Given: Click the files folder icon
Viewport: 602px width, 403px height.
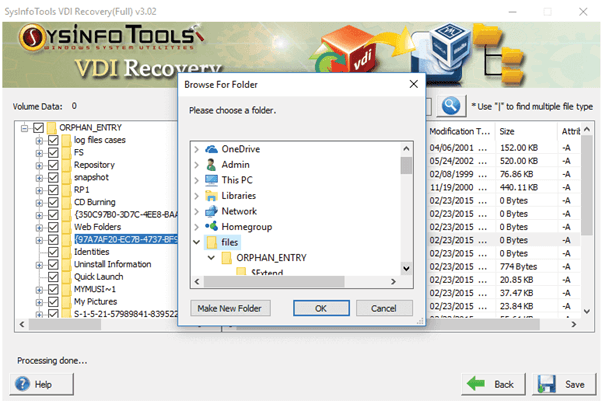Looking at the screenshot, I should click(212, 242).
